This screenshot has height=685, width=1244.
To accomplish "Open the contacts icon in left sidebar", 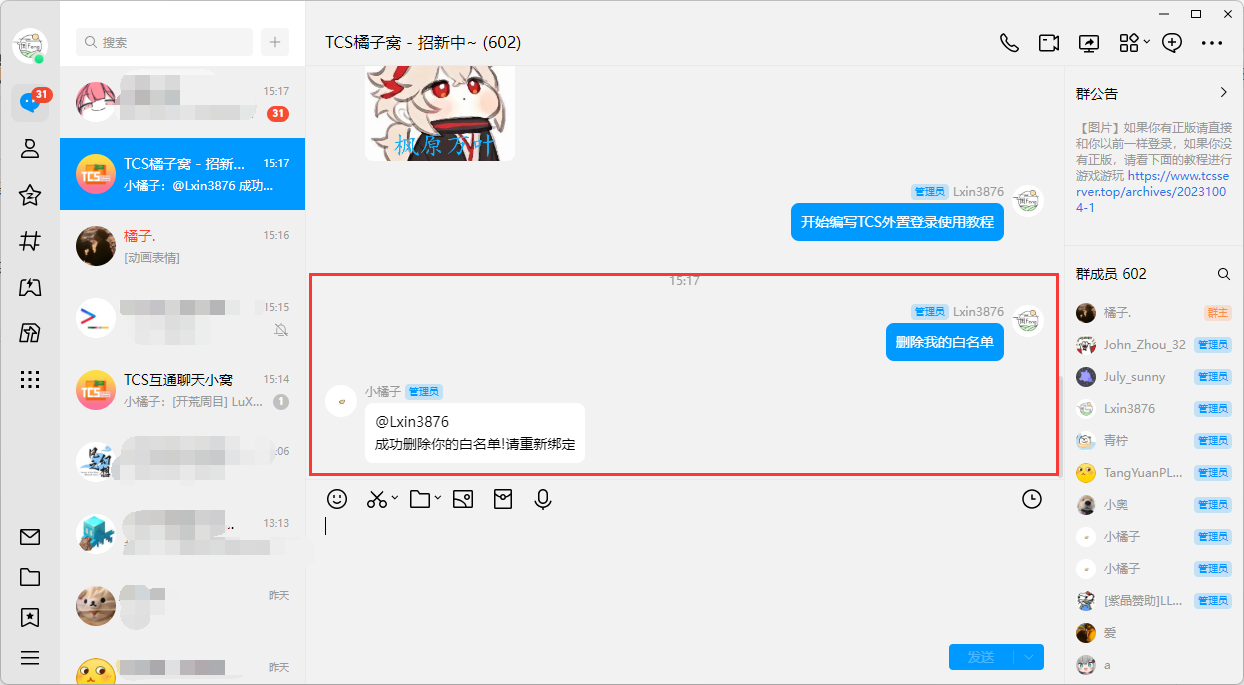I will point(30,149).
